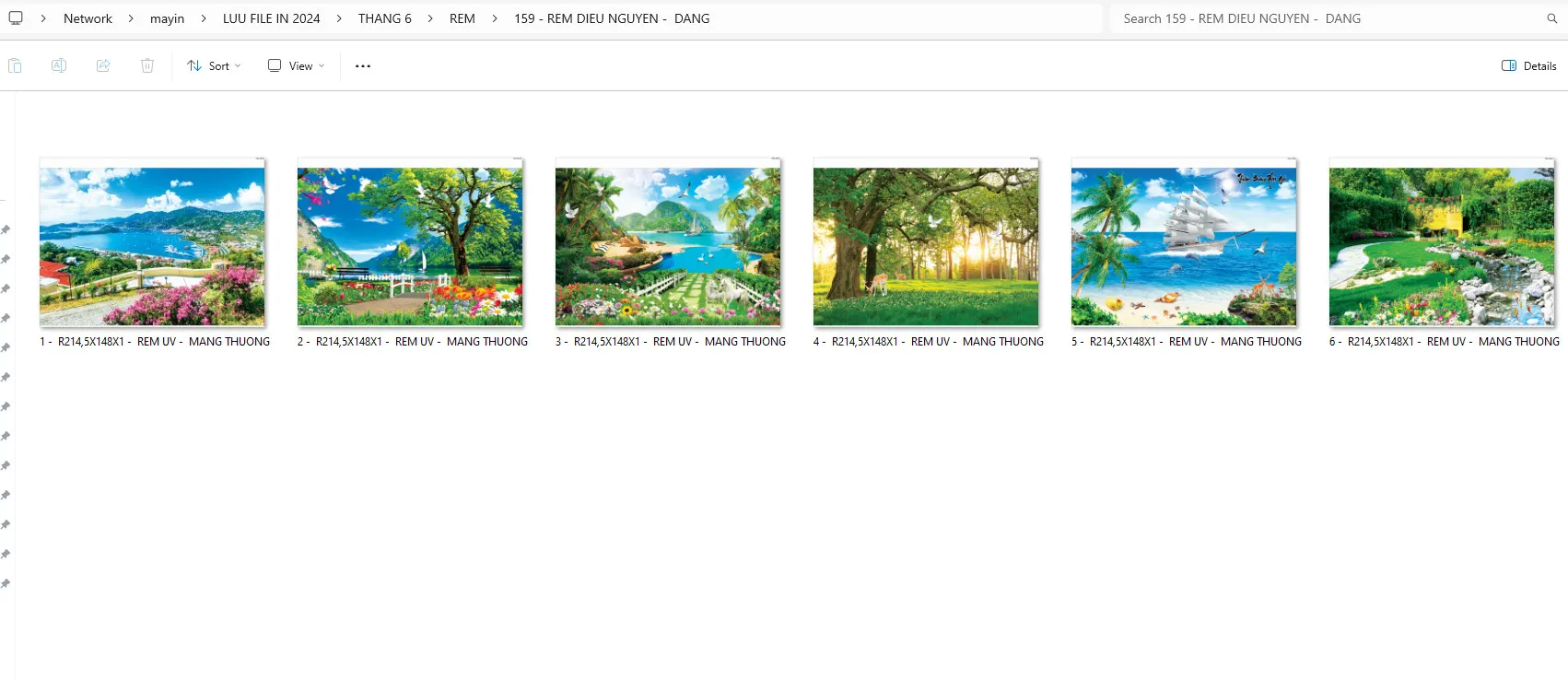
Task: Expand chevron after Network breadcrumb
Action: [x=131, y=18]
